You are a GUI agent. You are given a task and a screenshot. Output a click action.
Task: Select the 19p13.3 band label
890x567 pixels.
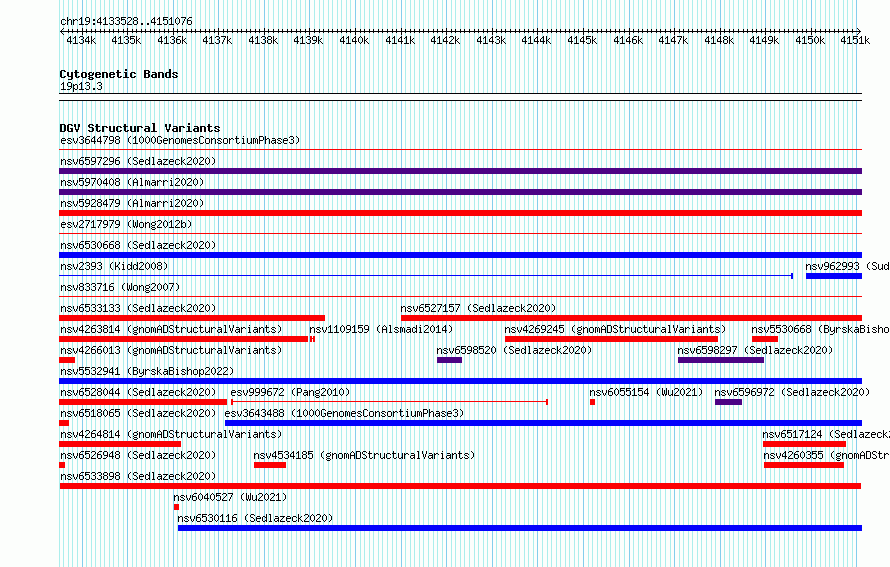click(81, 86)
